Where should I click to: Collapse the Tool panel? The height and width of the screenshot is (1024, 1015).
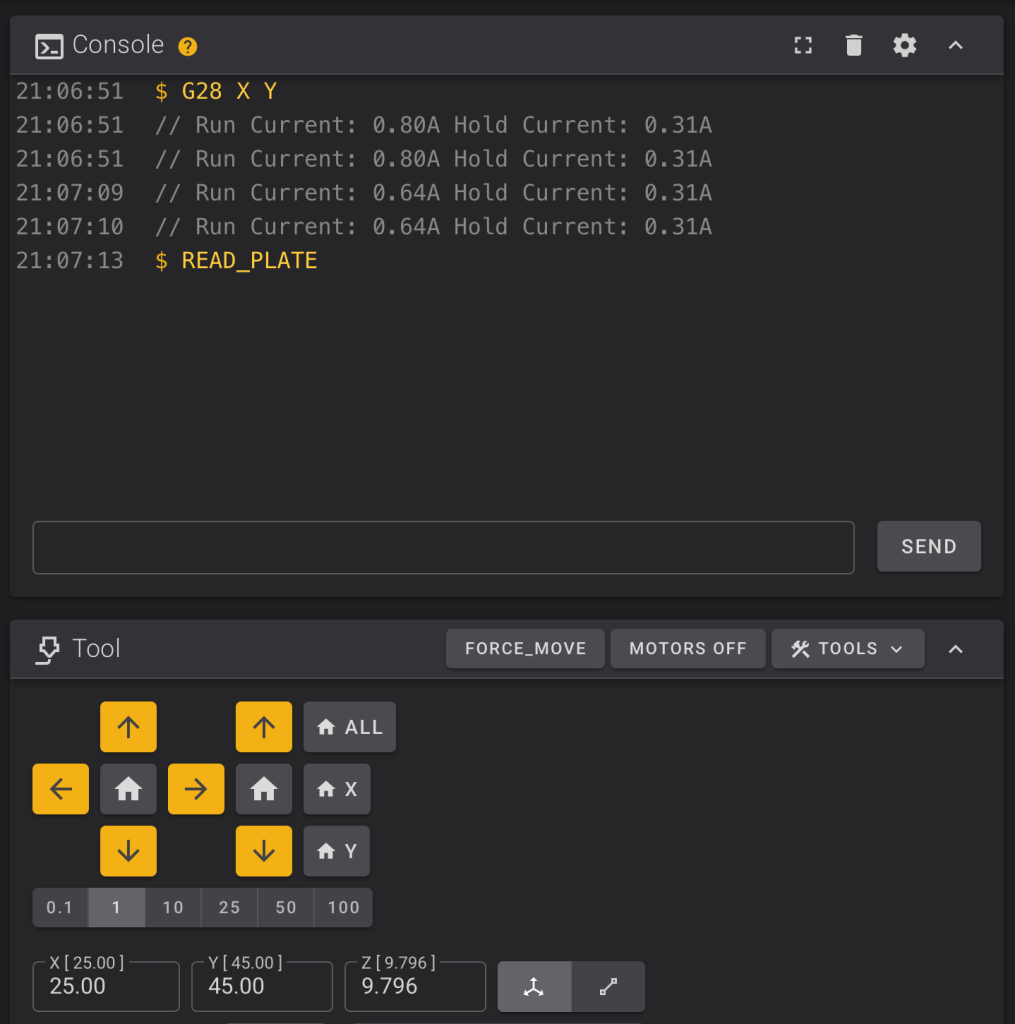(956, 649)
